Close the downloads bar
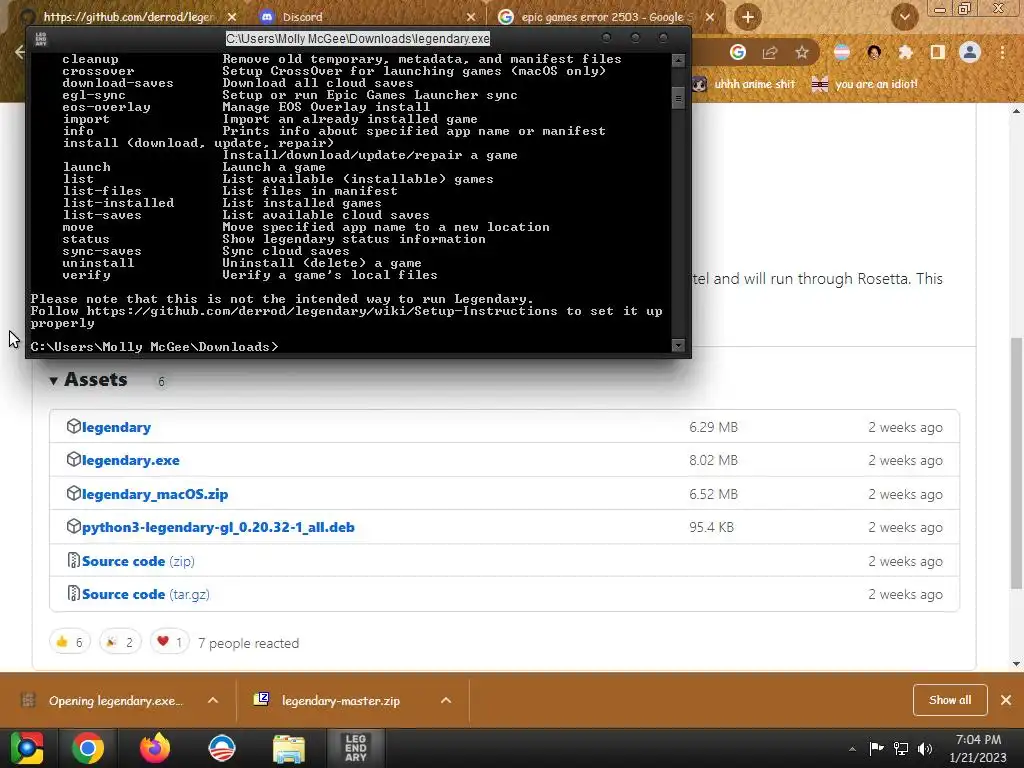This screenshot has height=768, width=1024. pyautogui.click(x=1006, y=700)
